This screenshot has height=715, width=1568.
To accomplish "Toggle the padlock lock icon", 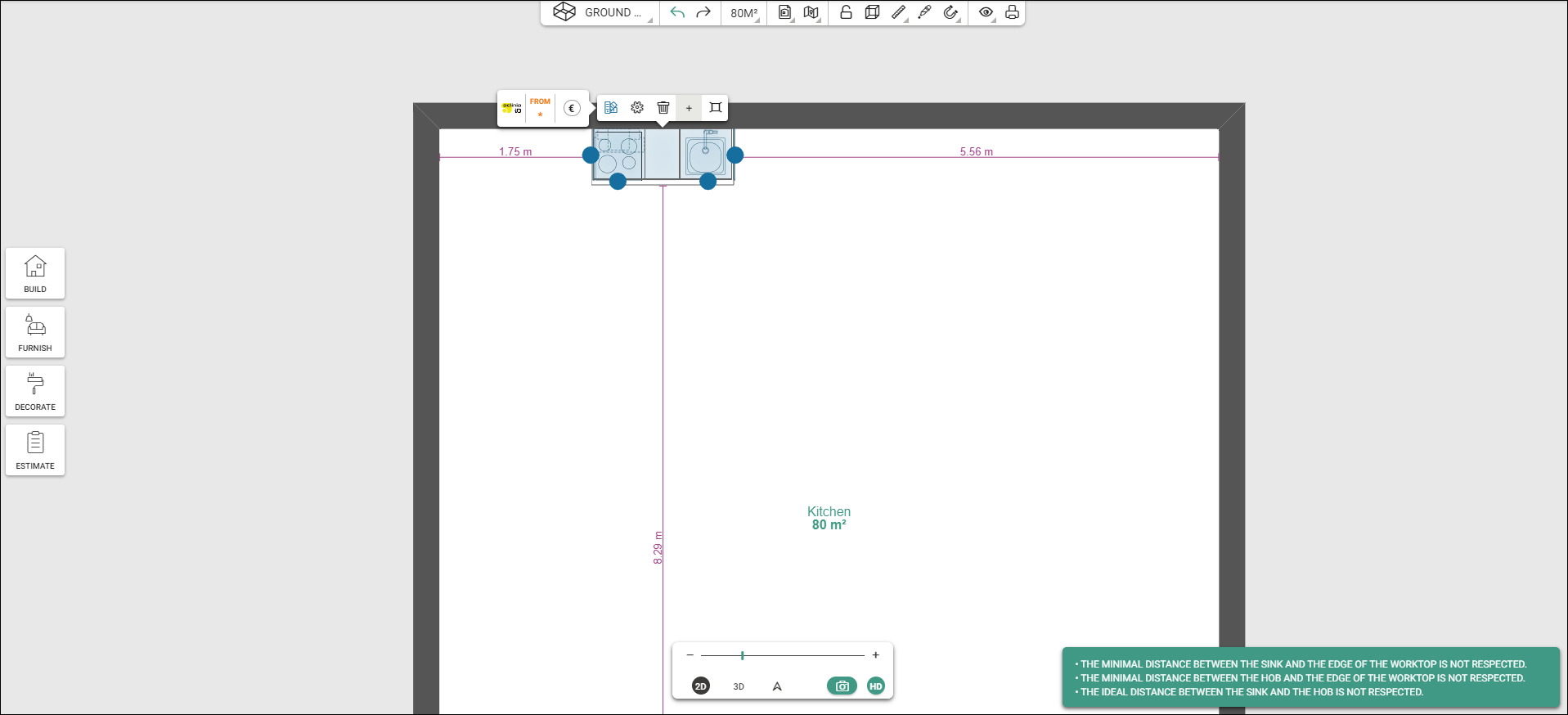I will (x=847, y=12).
